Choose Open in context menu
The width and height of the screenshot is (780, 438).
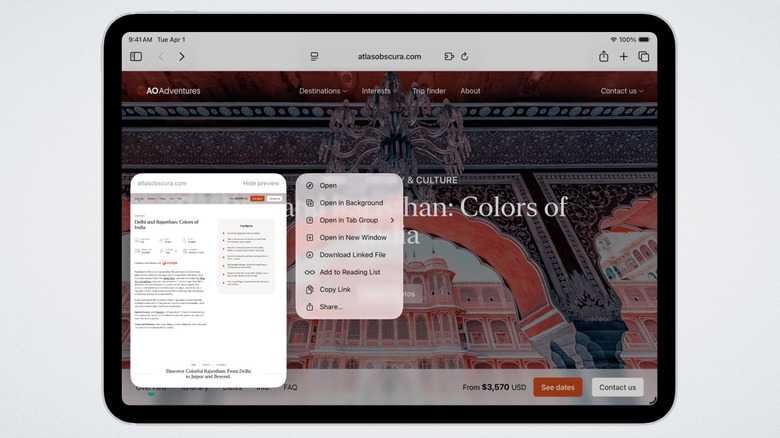[349, 185]
